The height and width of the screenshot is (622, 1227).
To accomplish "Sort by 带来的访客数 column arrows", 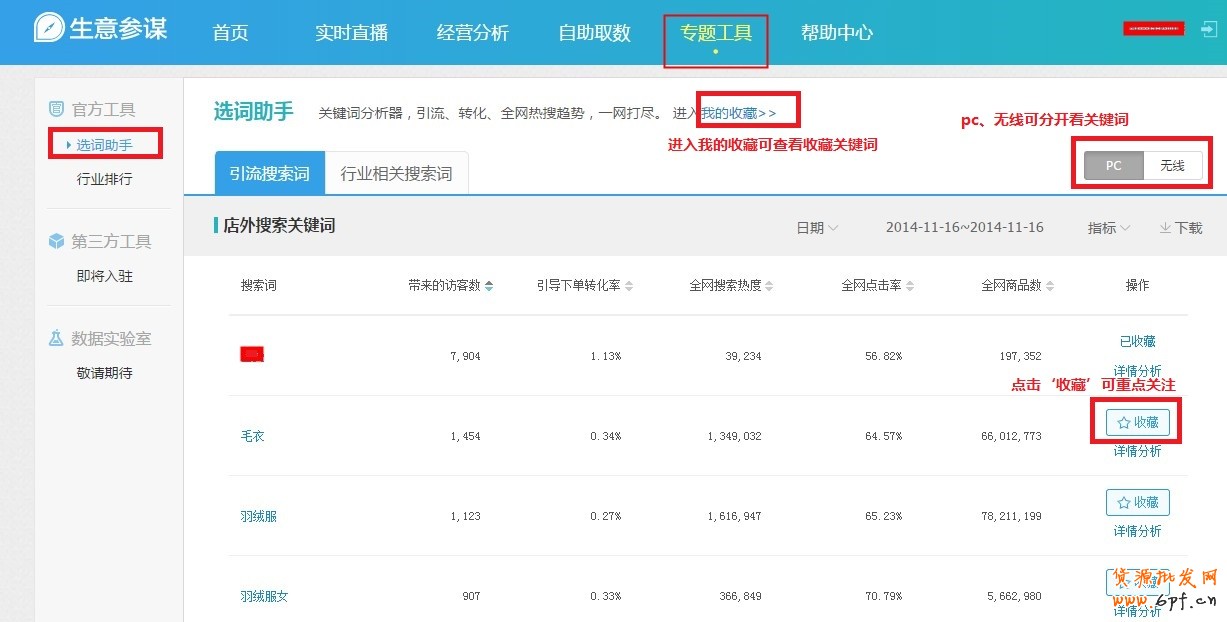I will 489,286.
